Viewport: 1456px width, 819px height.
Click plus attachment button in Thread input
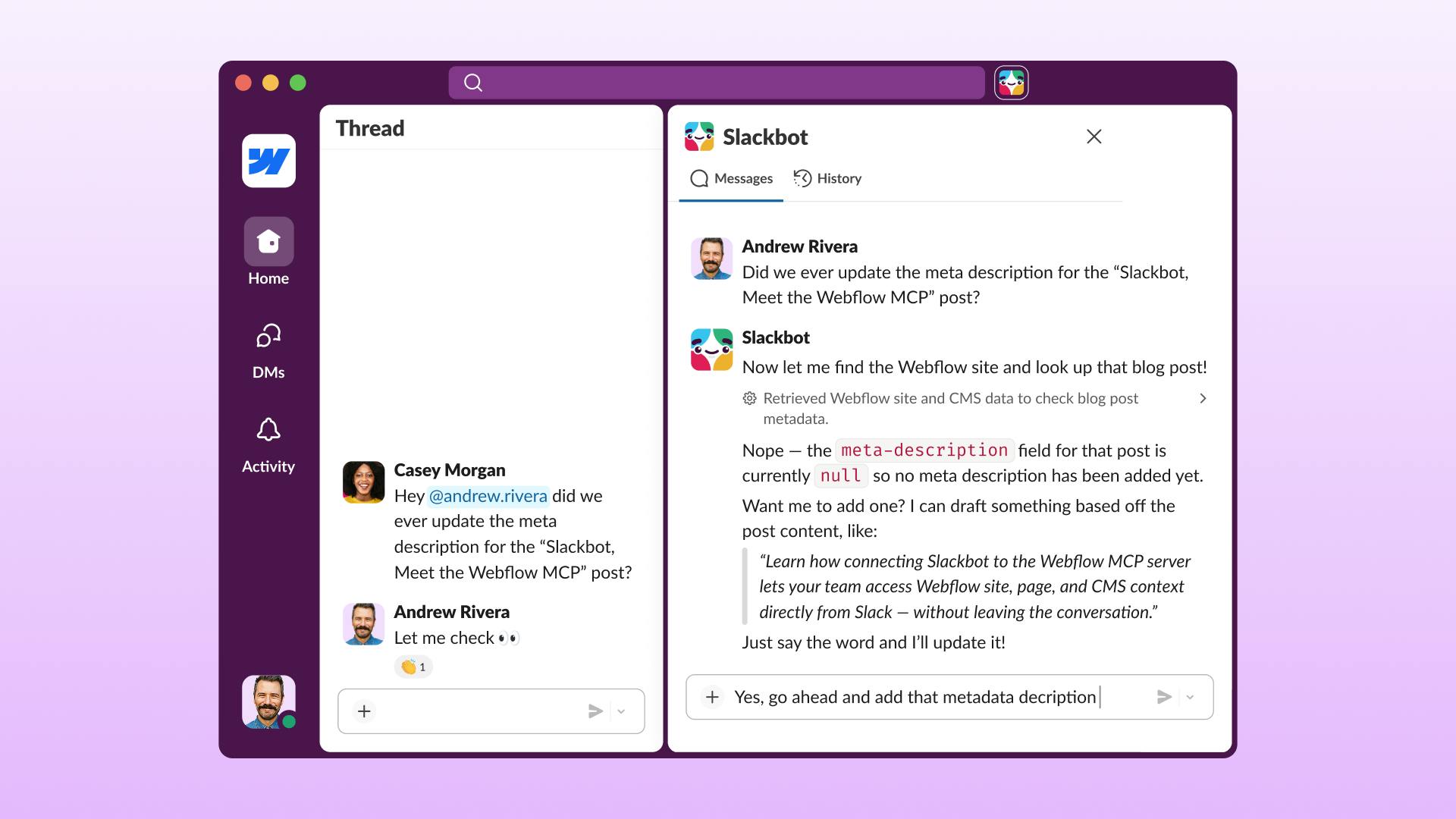click(364, 711)
